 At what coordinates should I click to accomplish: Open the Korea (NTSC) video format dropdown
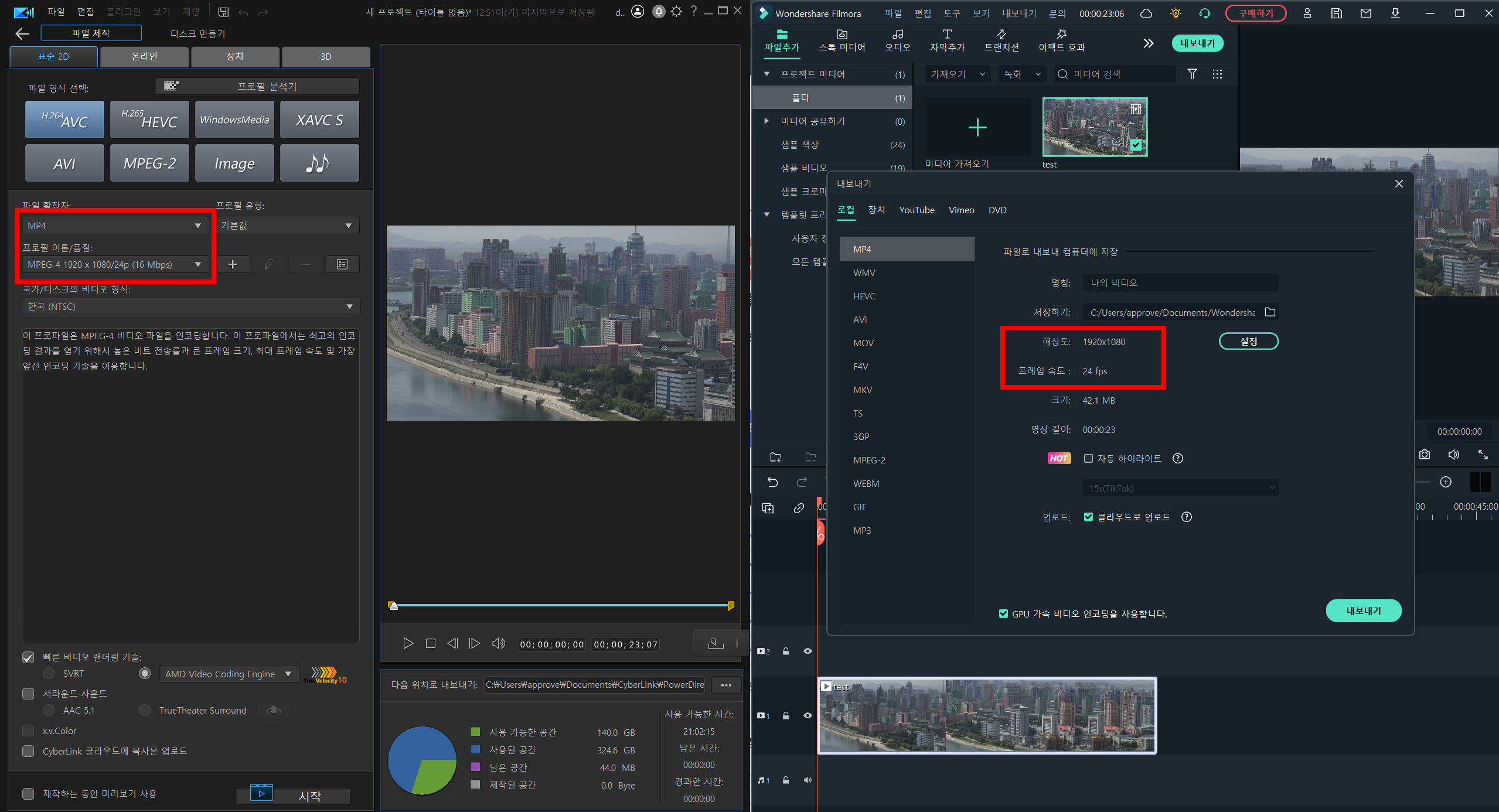coord(190,306)
